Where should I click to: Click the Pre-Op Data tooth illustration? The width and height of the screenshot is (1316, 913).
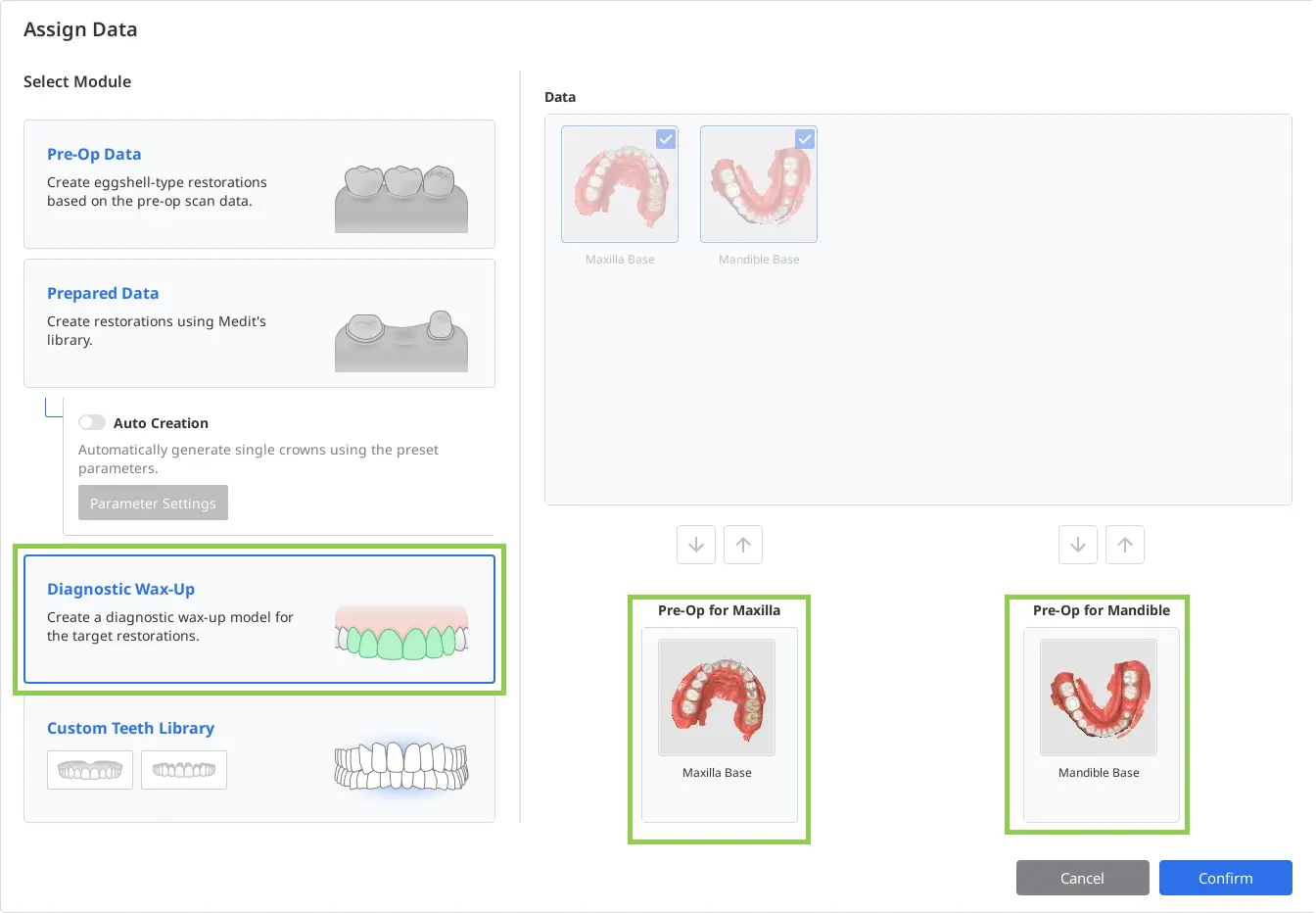click(401, 198)
